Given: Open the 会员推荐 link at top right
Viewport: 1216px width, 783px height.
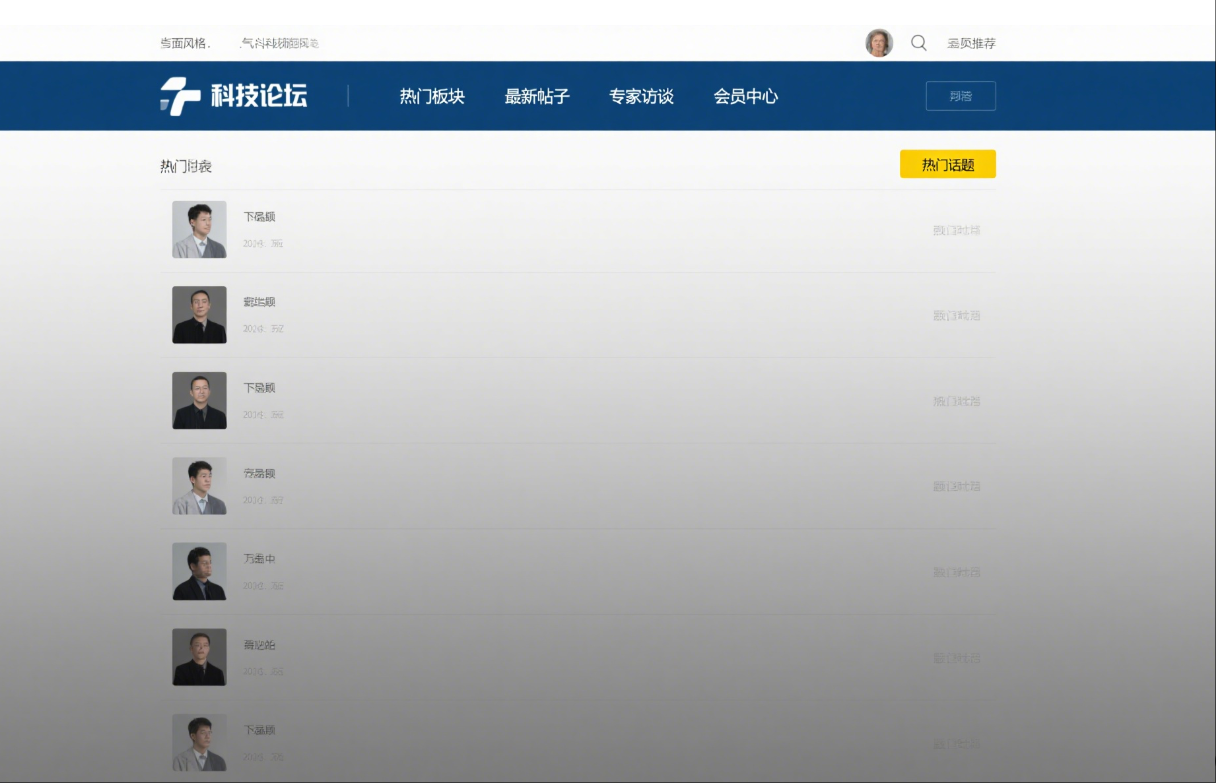Looking at the screenshot, I should pos(971,43).
